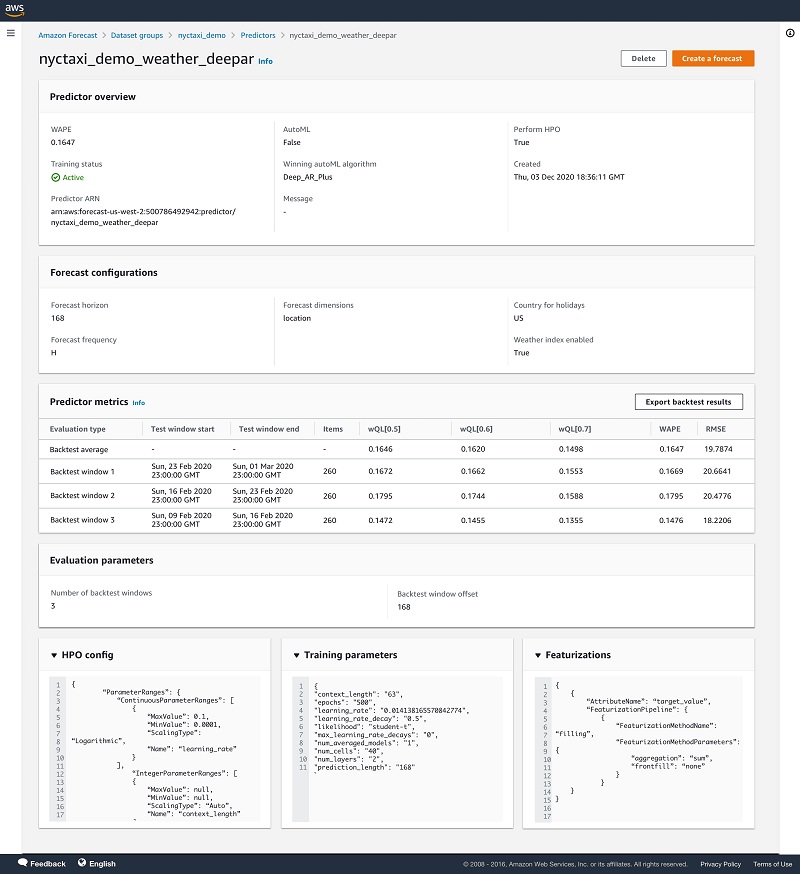Collapse the Featurizations section

coord(538,656)
